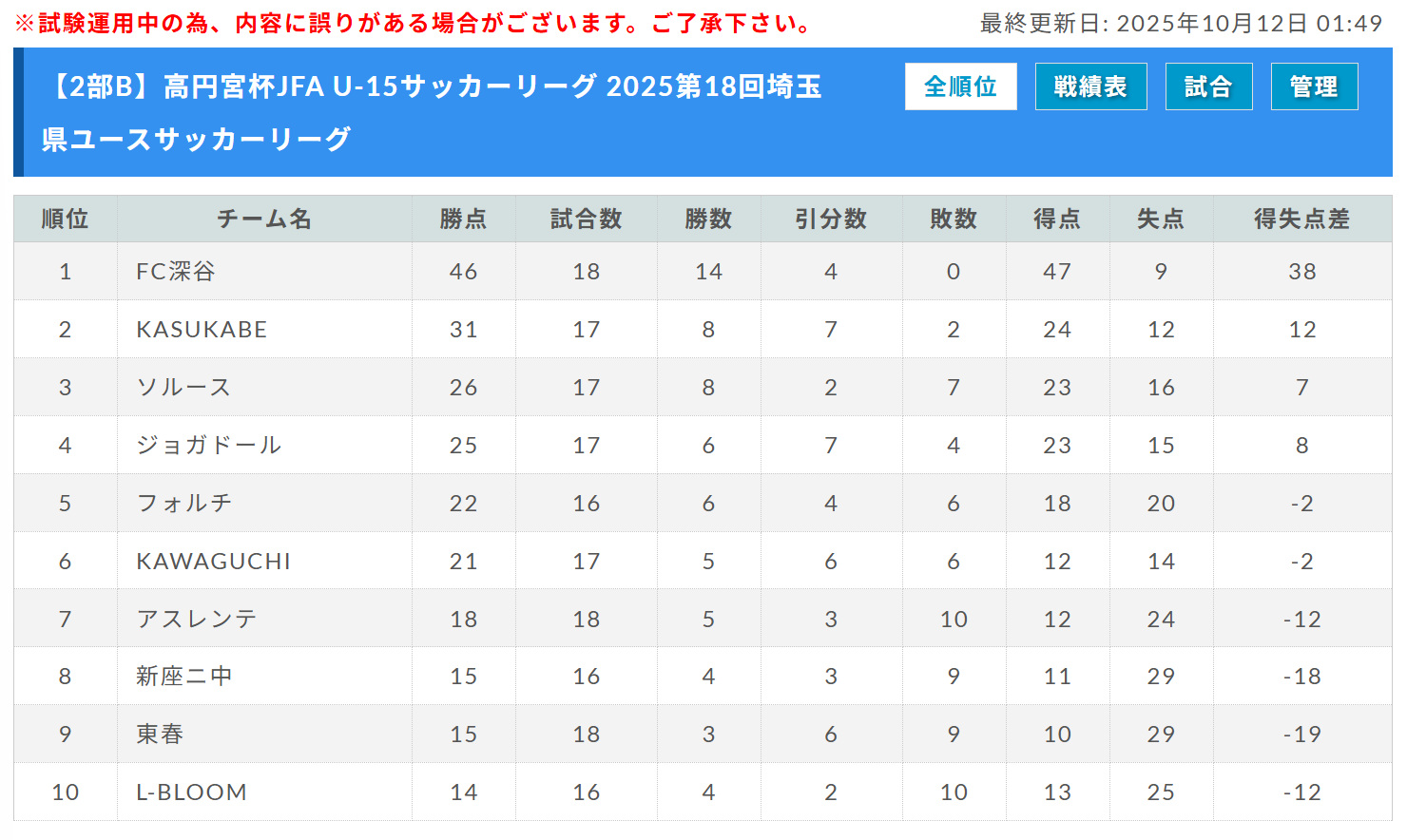Click on team アスレンテ

197,620
